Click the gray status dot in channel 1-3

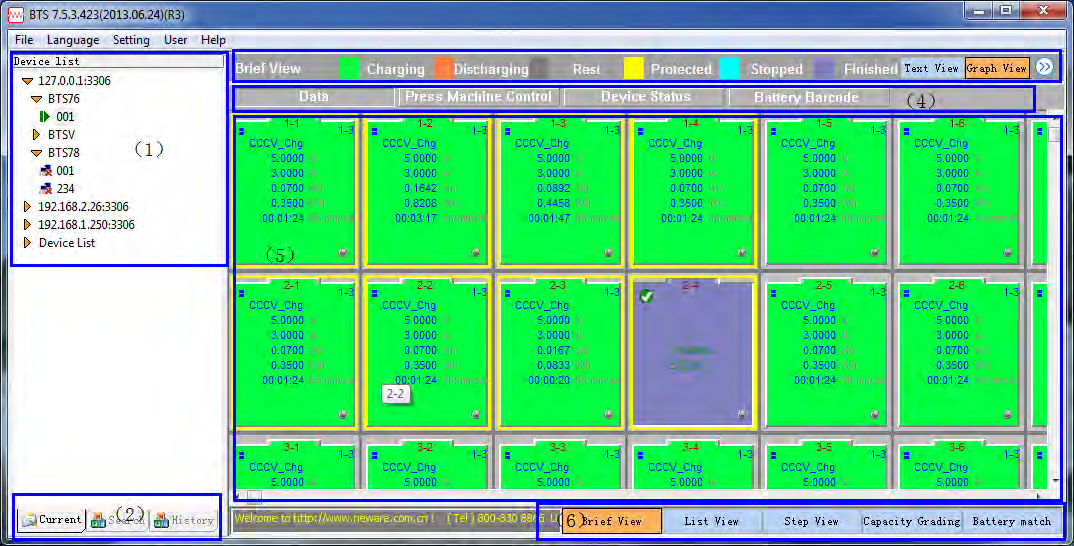pos(608,253)
